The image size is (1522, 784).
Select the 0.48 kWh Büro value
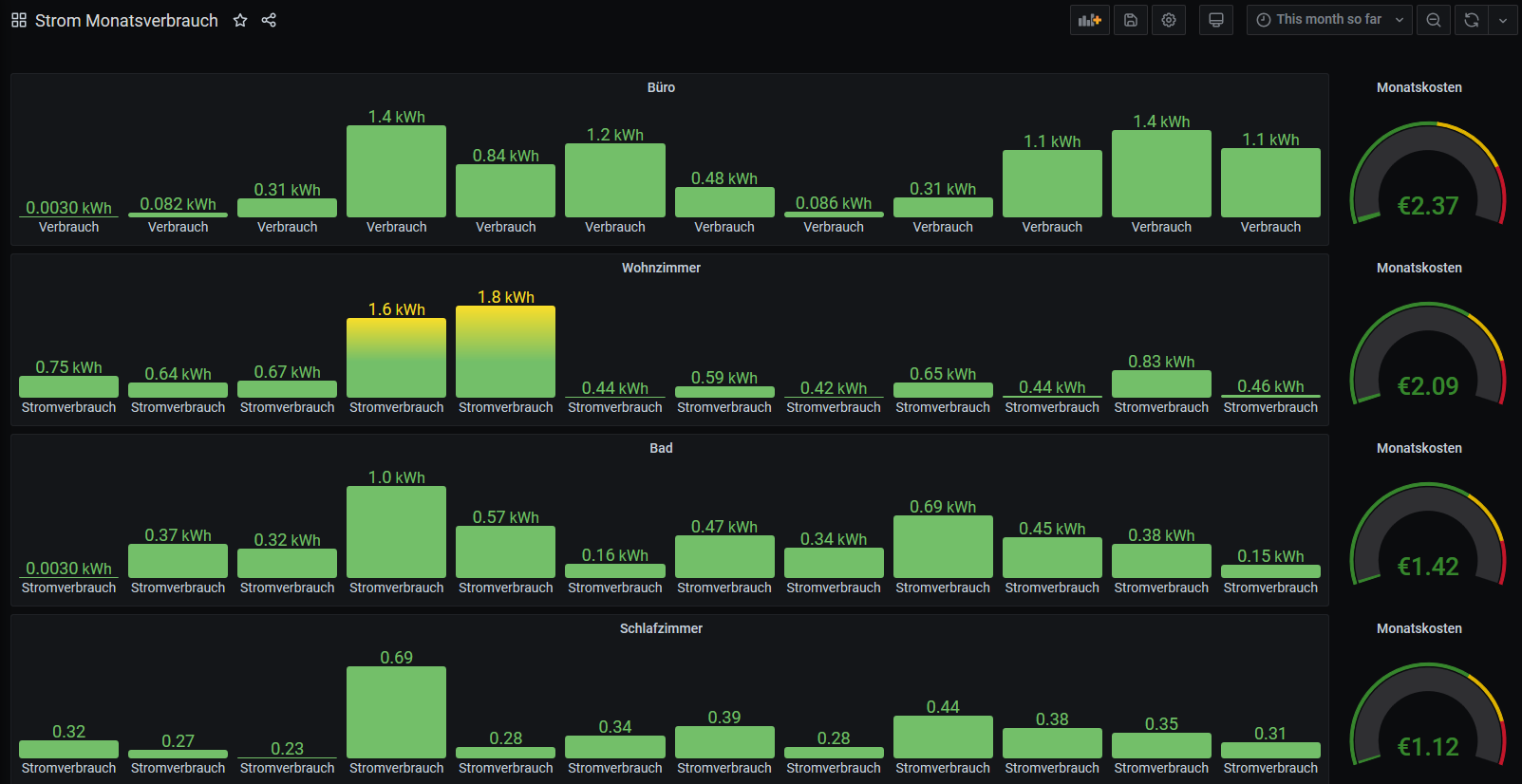(x=724, y=178)
